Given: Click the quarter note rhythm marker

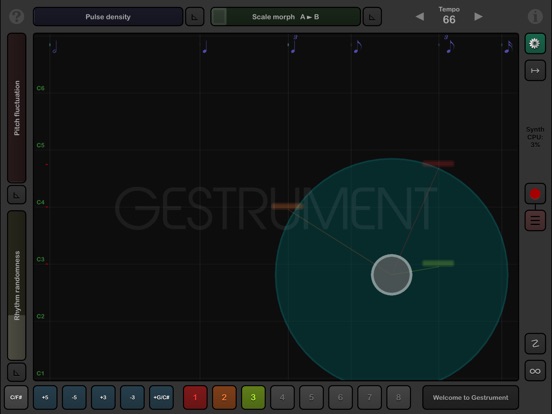Looking at the screenshot, I should tap(205, 47).
